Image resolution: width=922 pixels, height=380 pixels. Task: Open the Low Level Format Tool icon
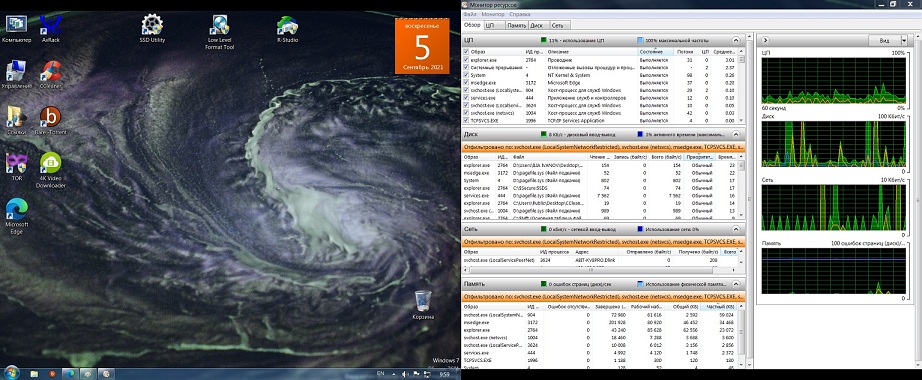[x=219, y=32]
